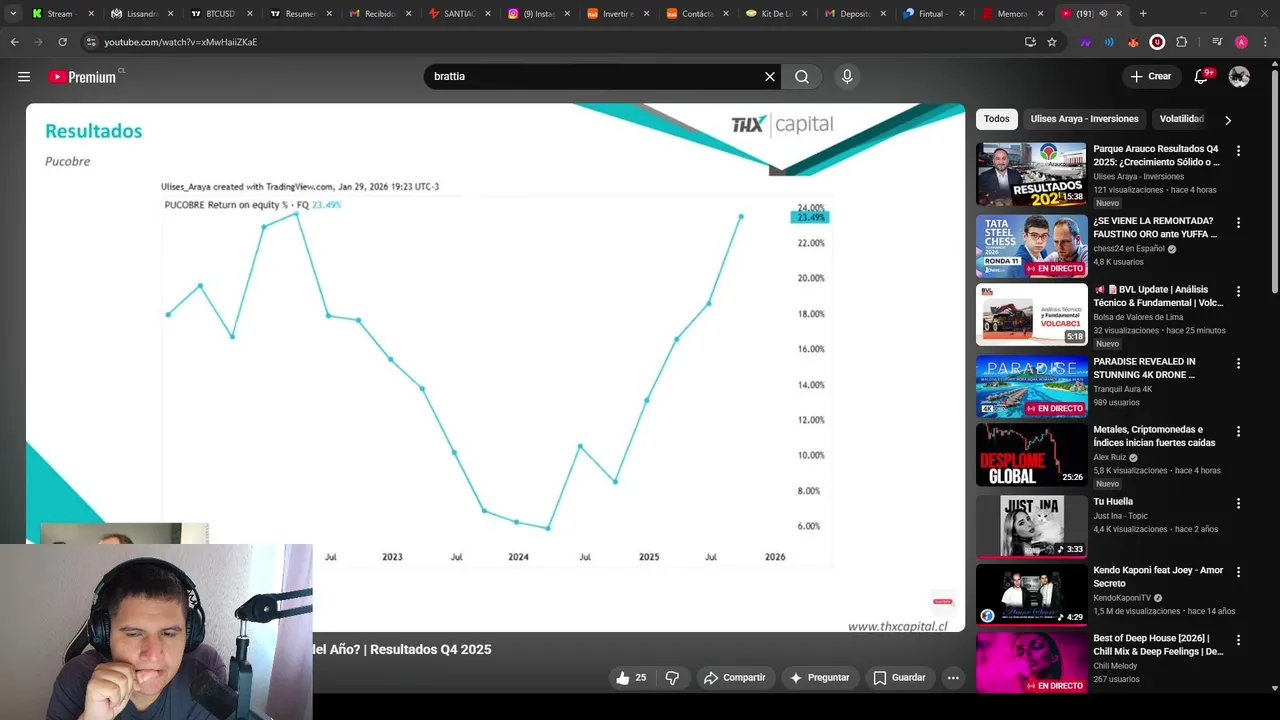Viewport: 1280px width, 720px height.
Task: Reload the page in Chrome
Action: click(62, 42)
